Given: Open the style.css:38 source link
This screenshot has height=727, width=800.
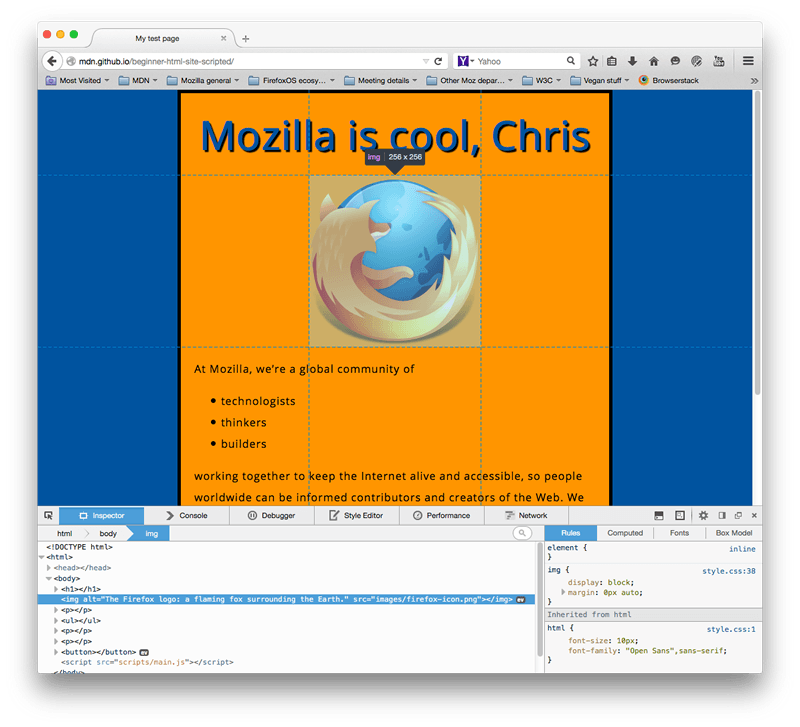Looking at the screenshot, I should point(729,571).
